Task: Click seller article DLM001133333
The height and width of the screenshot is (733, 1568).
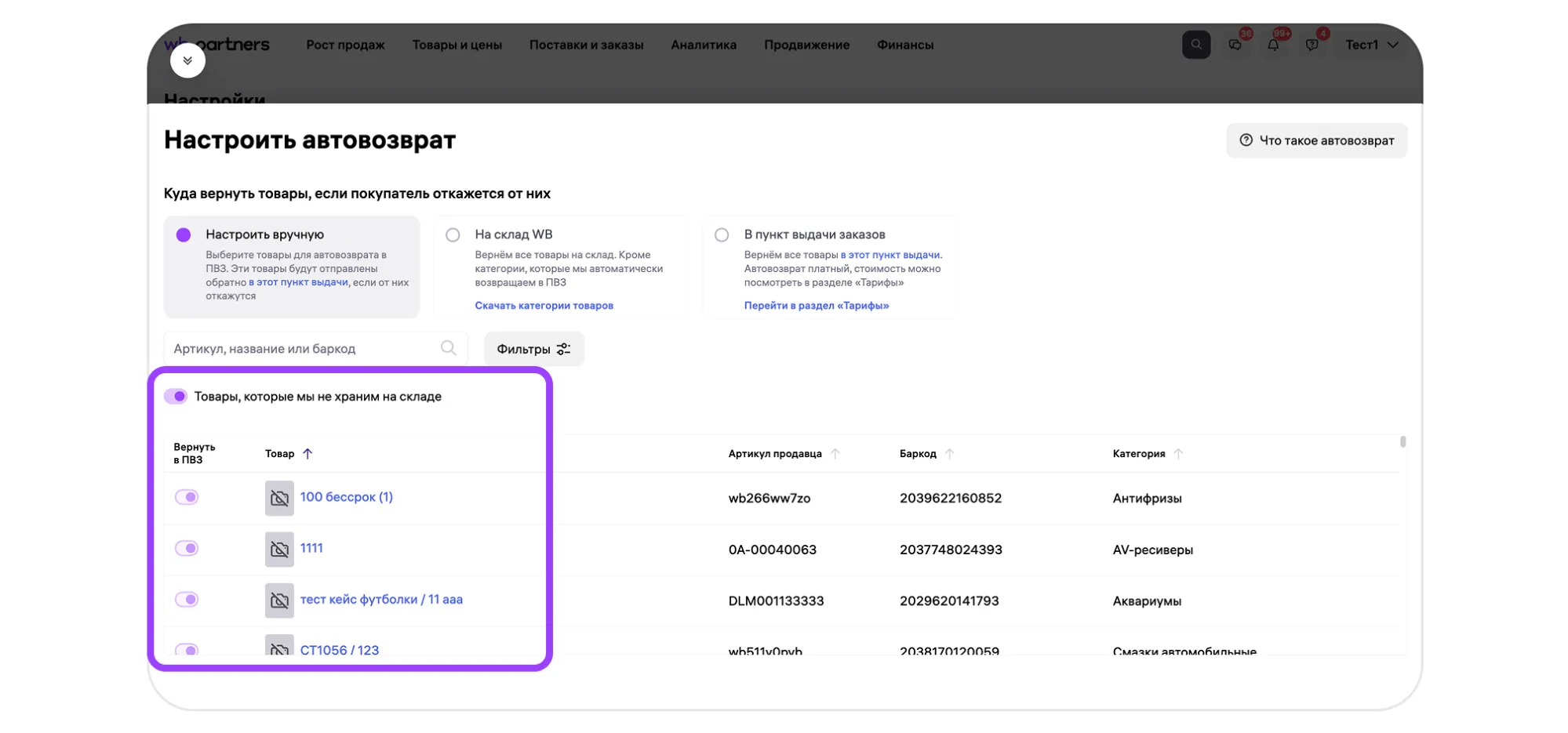Action: (776, 601)
